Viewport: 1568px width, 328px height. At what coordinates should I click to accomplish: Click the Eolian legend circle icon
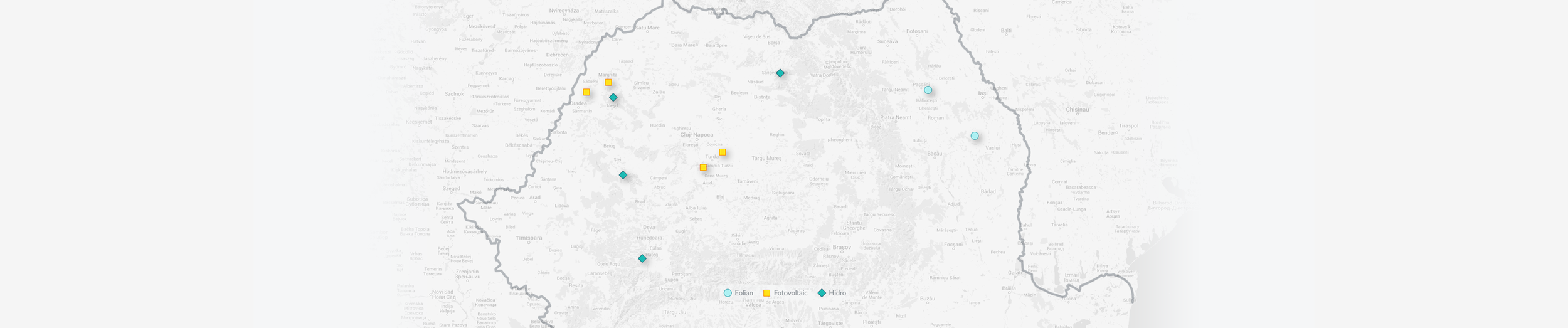(728, 293)
